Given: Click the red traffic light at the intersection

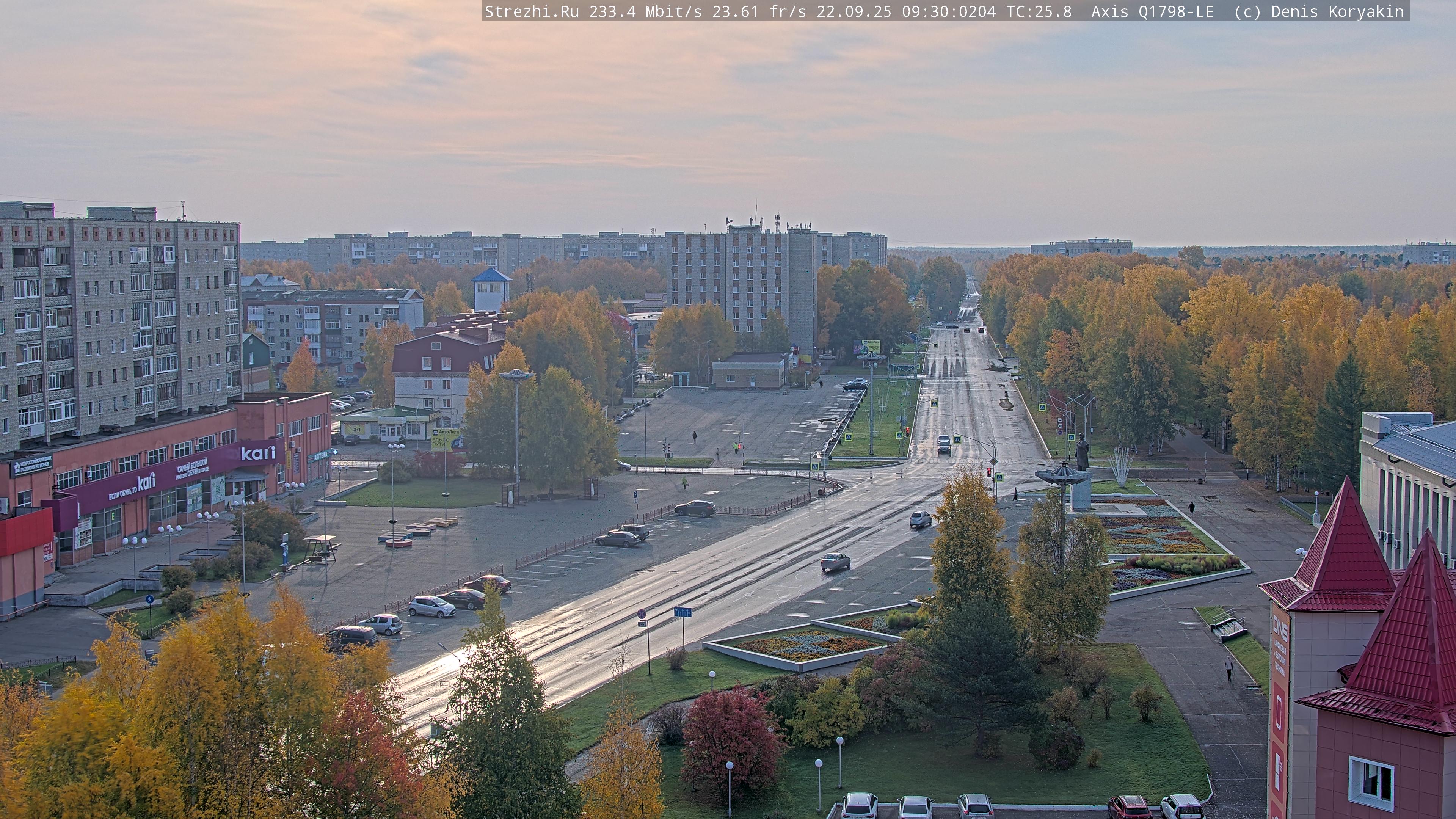Looking at the screenshot, I should pyautogui.click(x=988, y=472).
